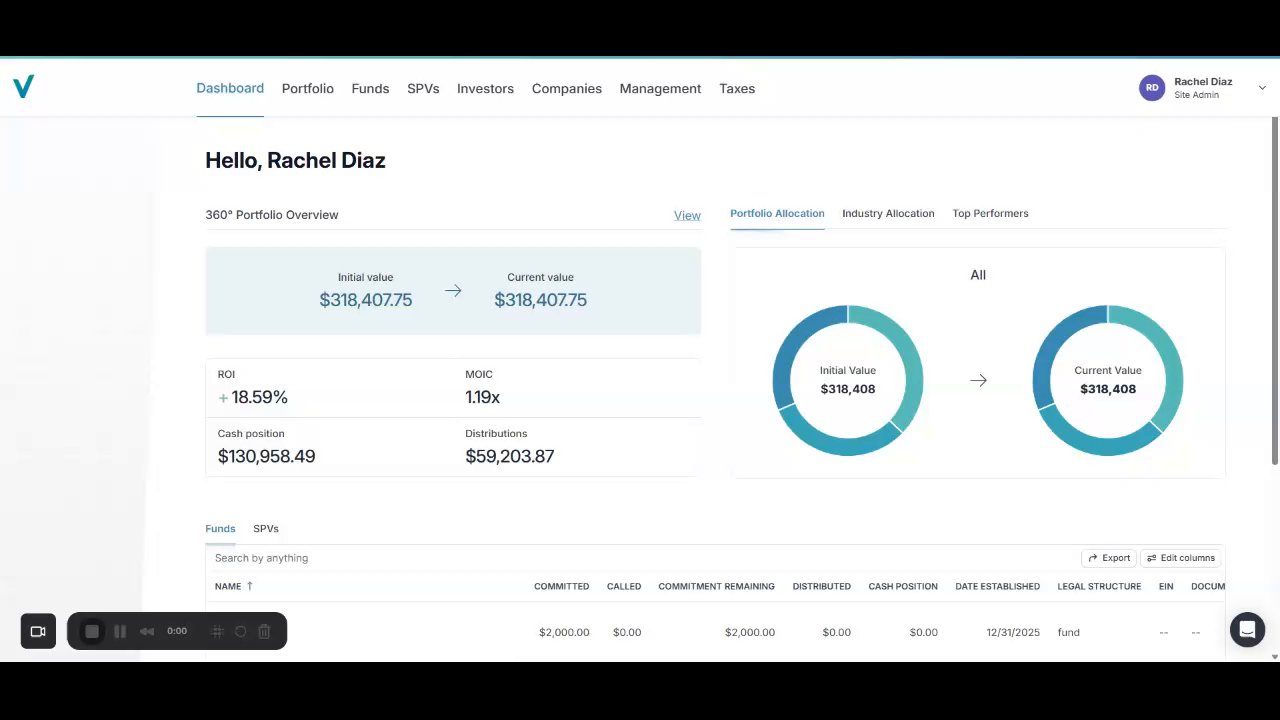
Task: Open the Management section
Action: coord(660,88)
